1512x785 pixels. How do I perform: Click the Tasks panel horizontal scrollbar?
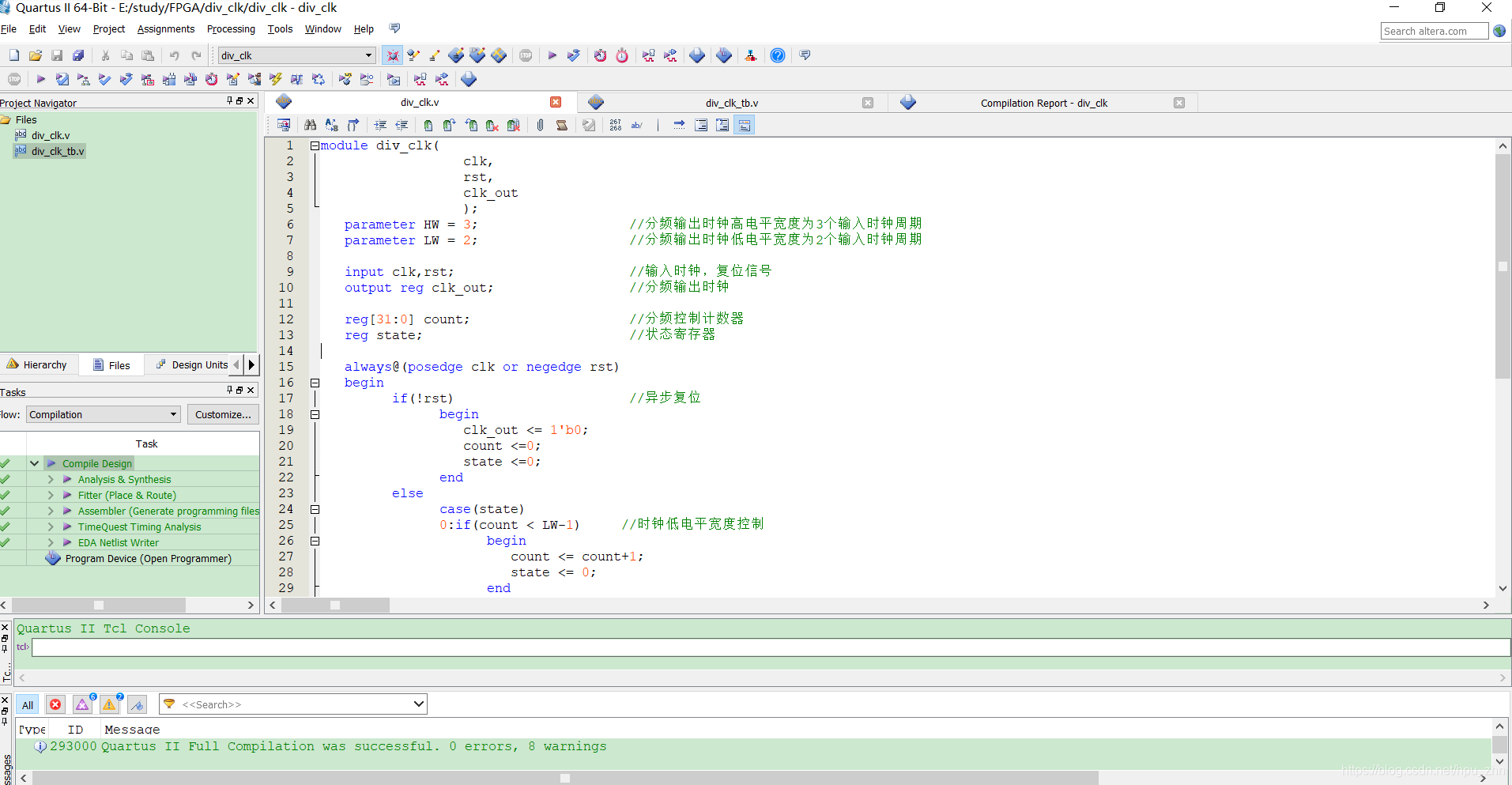point(99,605)
